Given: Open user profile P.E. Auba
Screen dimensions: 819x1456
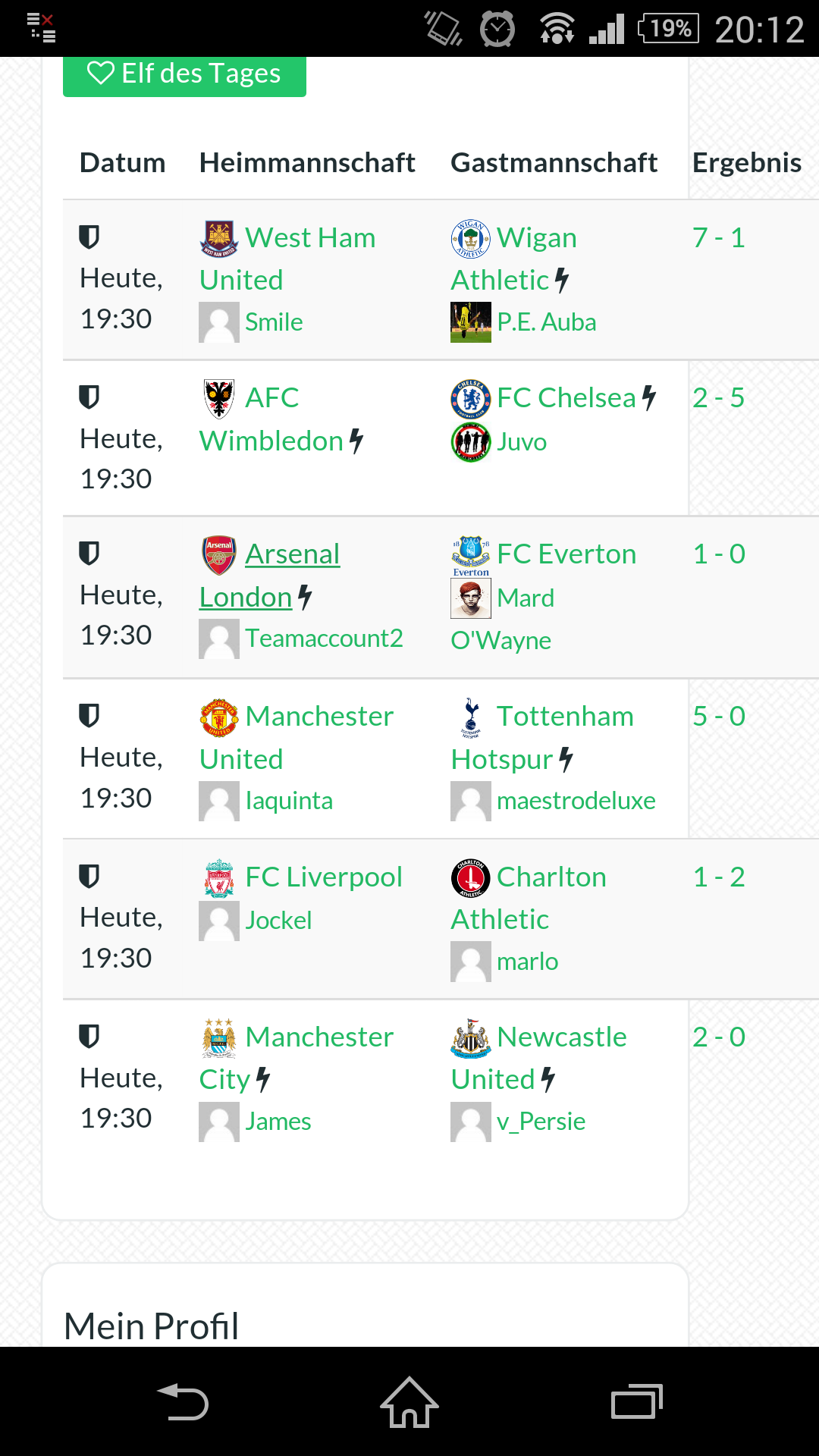Looking at the screenshot, I should coord(546,322).
